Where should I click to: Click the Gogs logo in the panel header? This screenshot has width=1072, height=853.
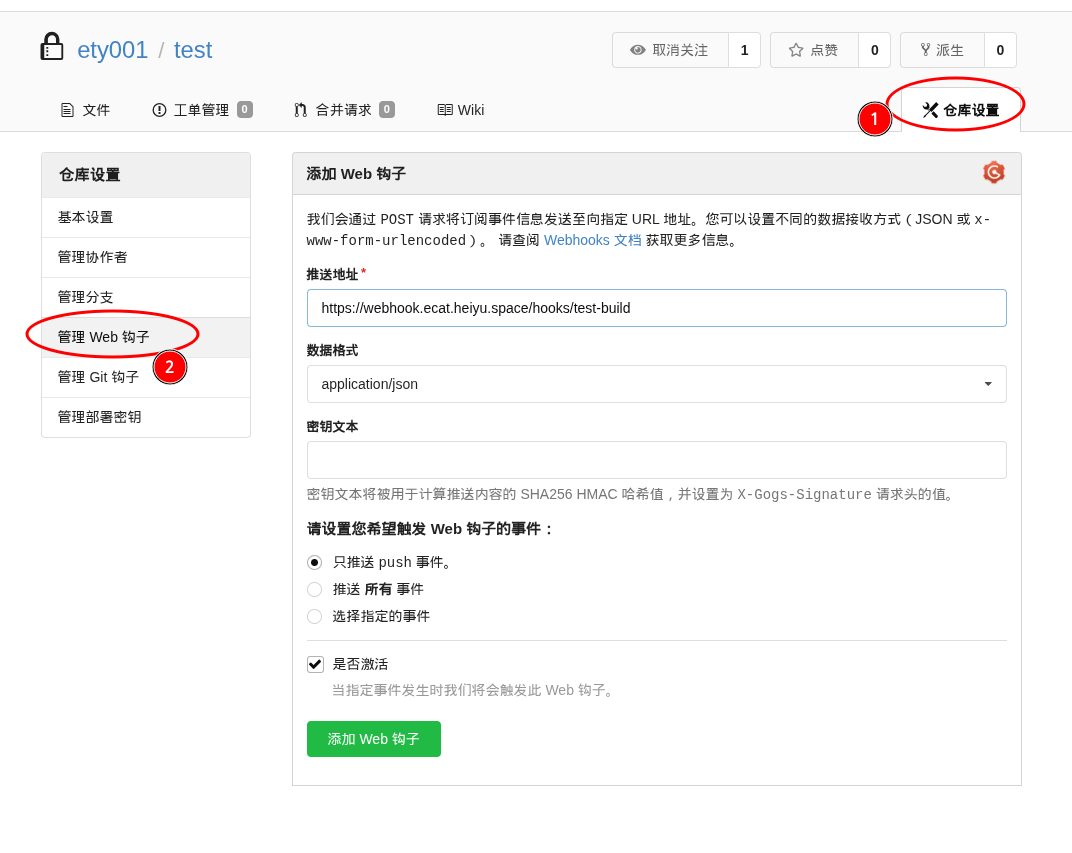[994, 172]
